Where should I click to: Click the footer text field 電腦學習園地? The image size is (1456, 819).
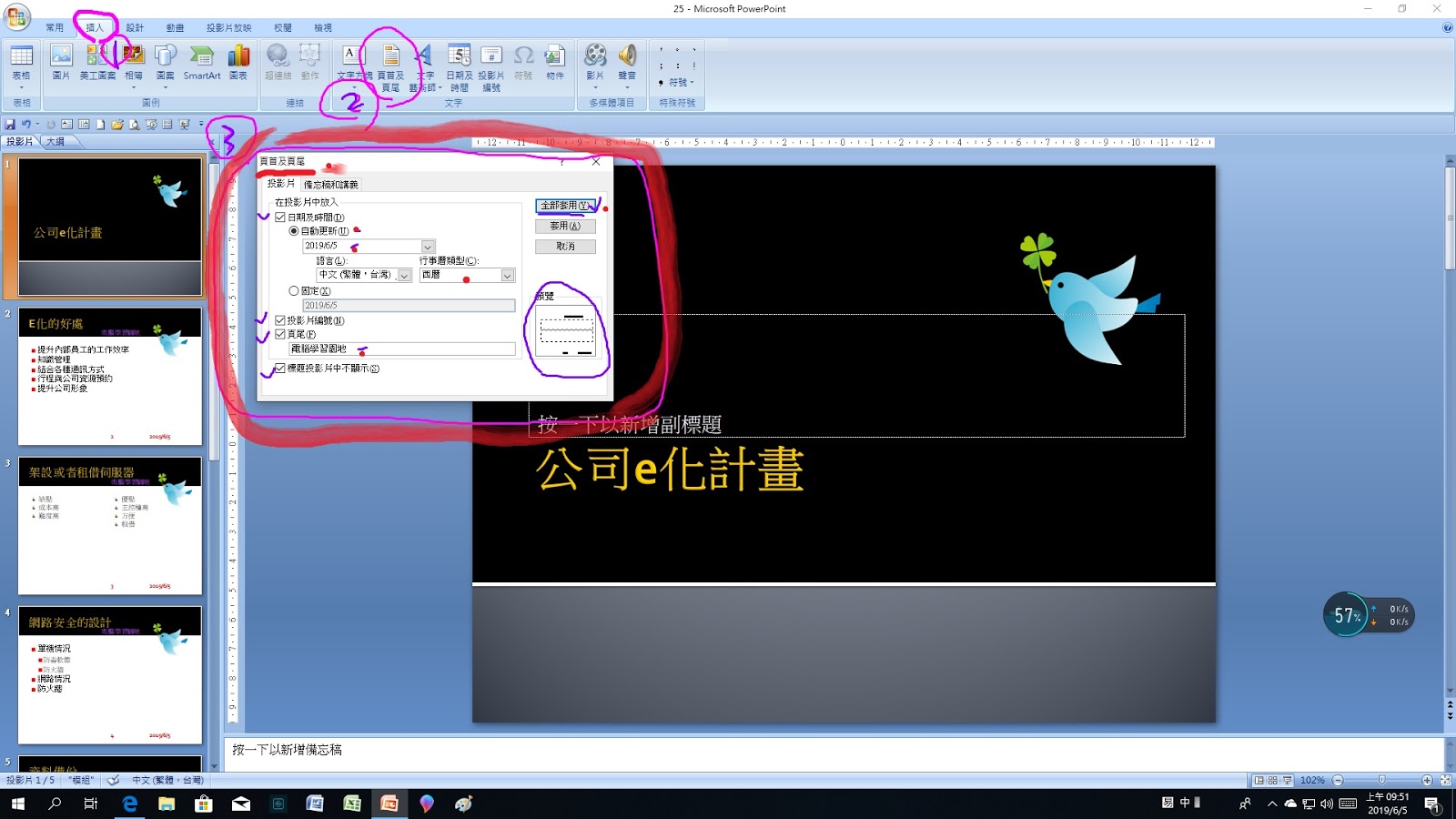click(x=401, y=349)
